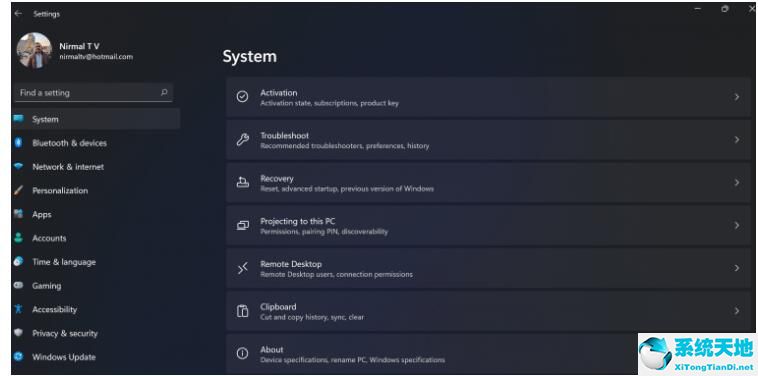
Task: Open Network & internet settings
Action: click(68, 167)
